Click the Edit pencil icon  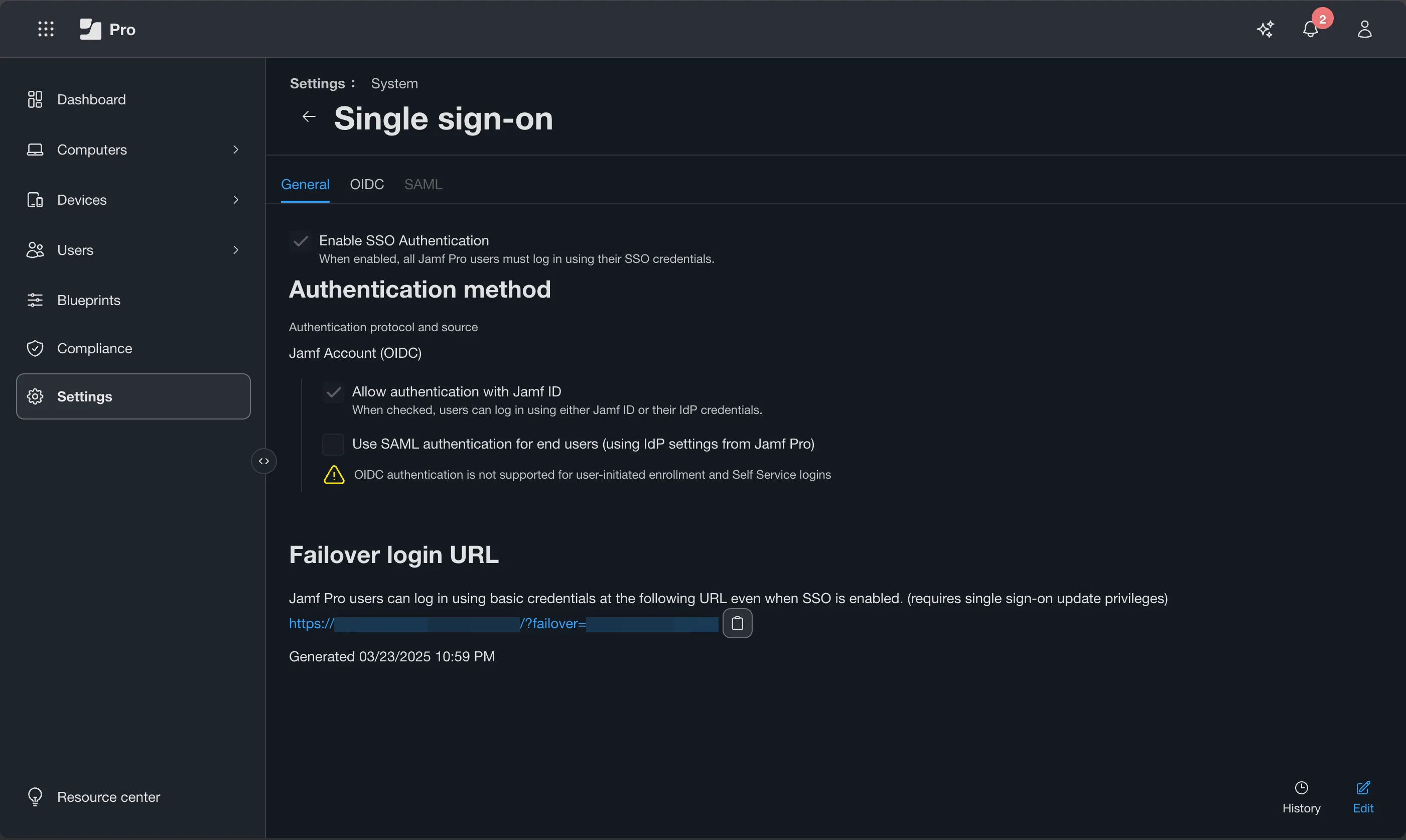1363,788
